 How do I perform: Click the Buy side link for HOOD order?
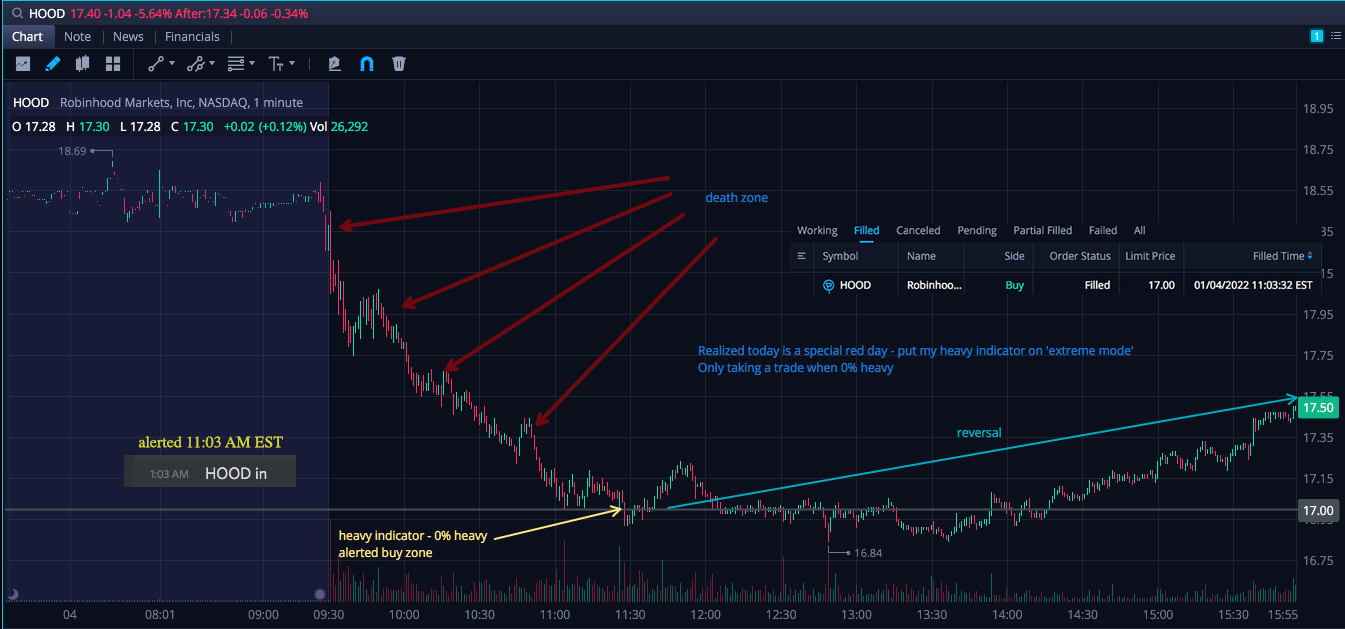pyautogui.click(x=1015, y=285)
